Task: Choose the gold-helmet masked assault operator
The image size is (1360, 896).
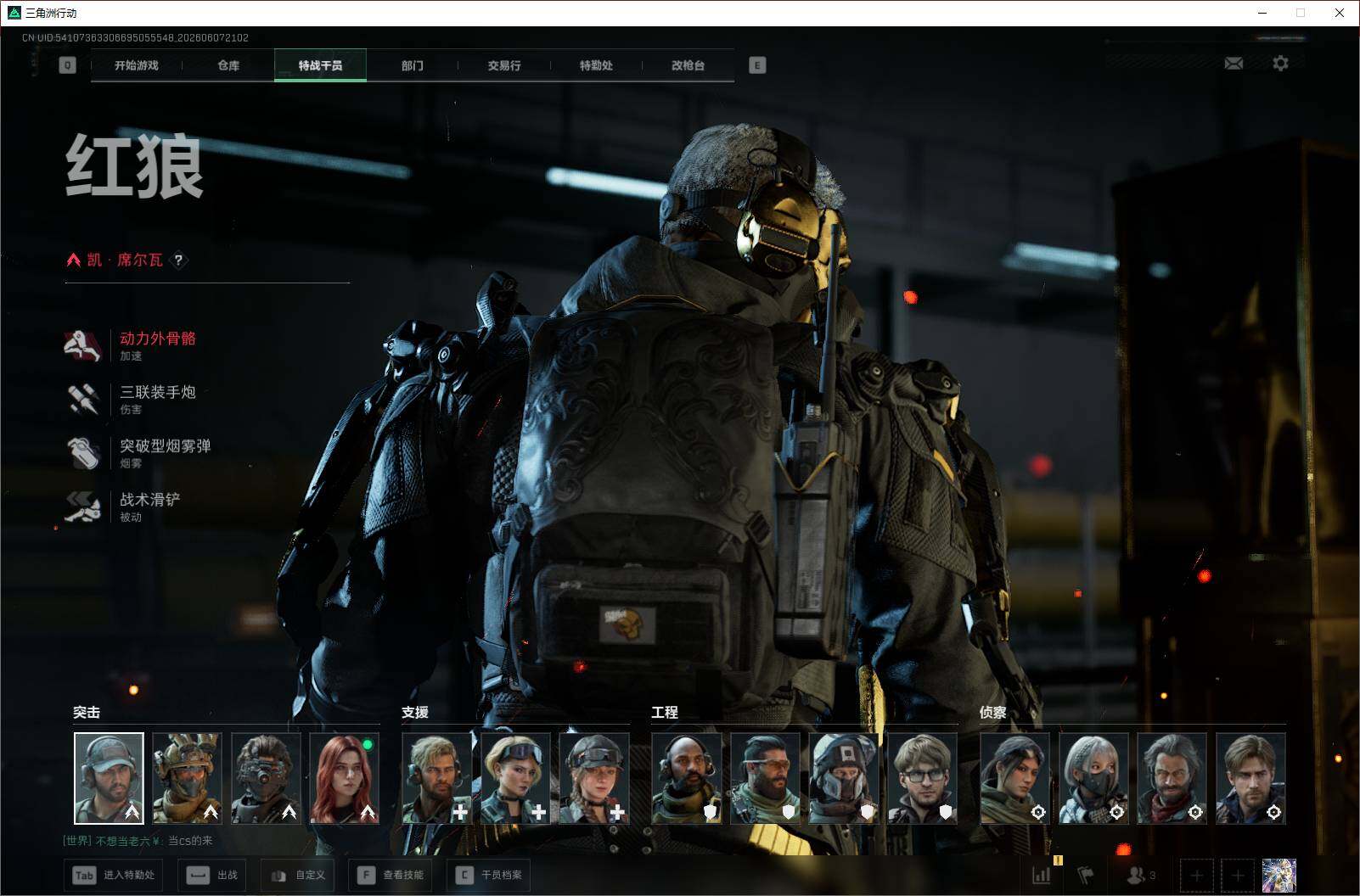Action: click(188, 778)
